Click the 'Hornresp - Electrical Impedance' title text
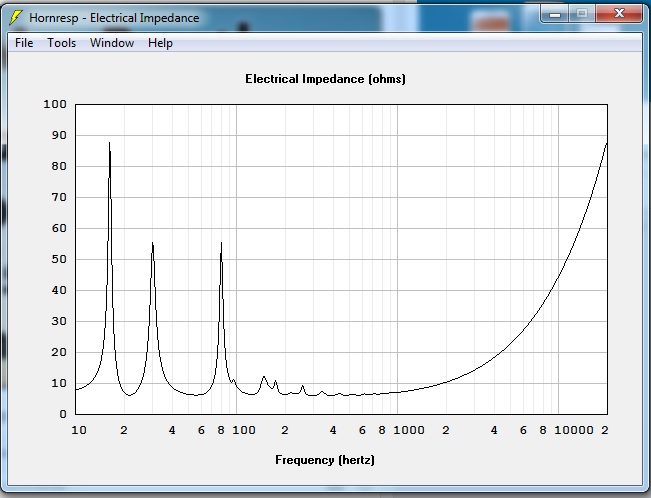651x498 pixels. [x=114, y=18]
